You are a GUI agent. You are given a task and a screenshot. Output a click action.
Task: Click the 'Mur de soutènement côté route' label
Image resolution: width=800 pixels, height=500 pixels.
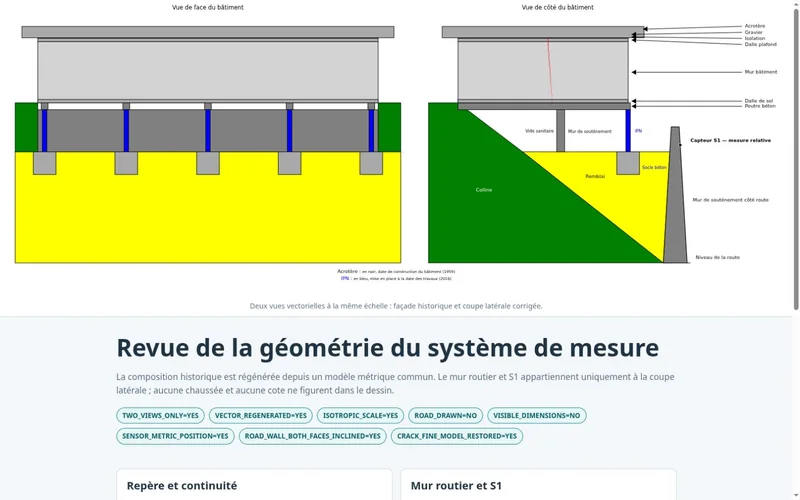click(x=730, y=200)
